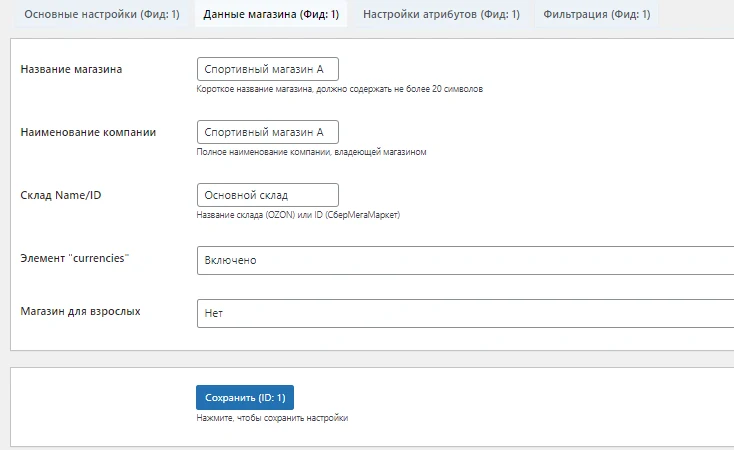
Task: Open the Настройки атрибутов tab
Action: click(441, 15)
